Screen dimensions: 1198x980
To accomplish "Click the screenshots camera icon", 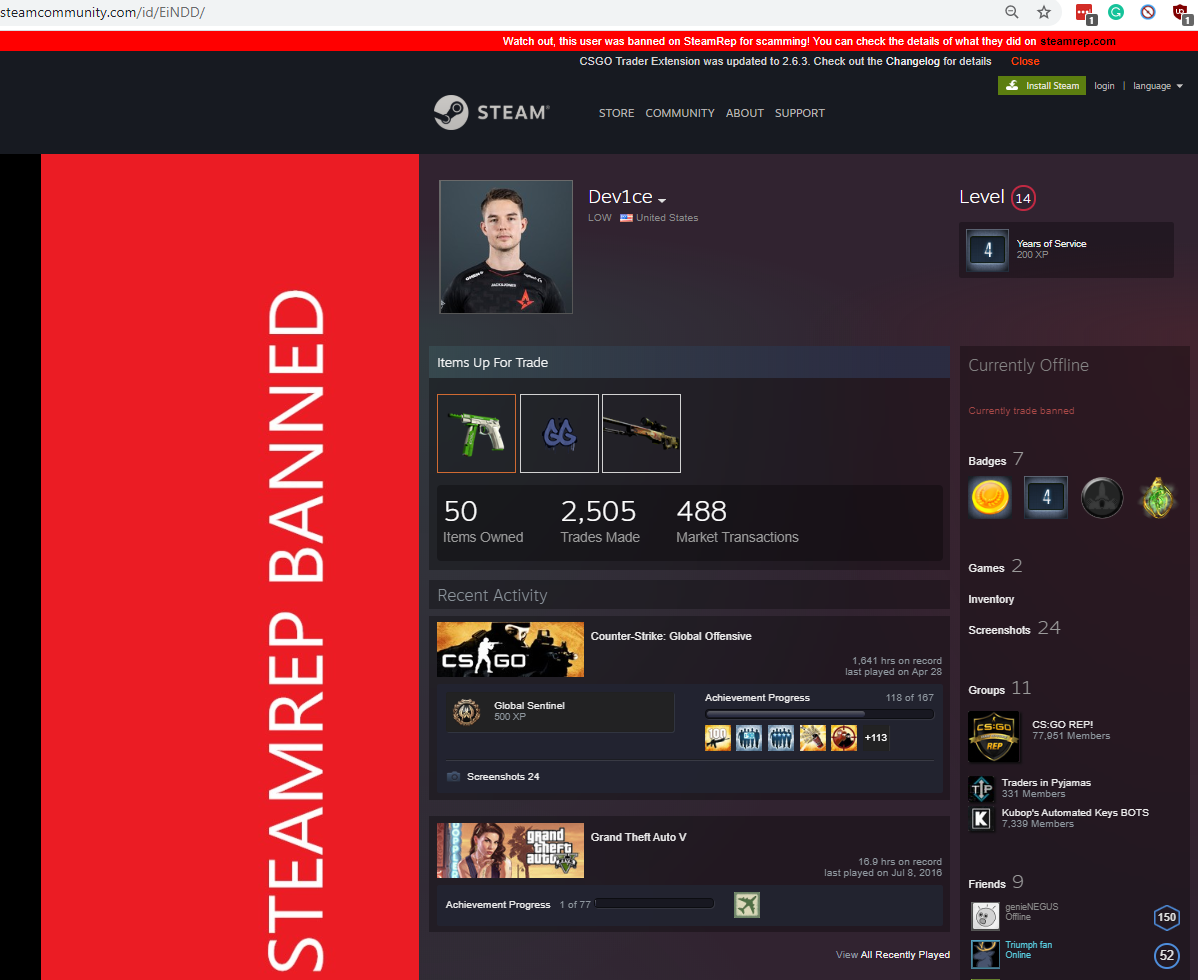I will (x=453, y=776).
